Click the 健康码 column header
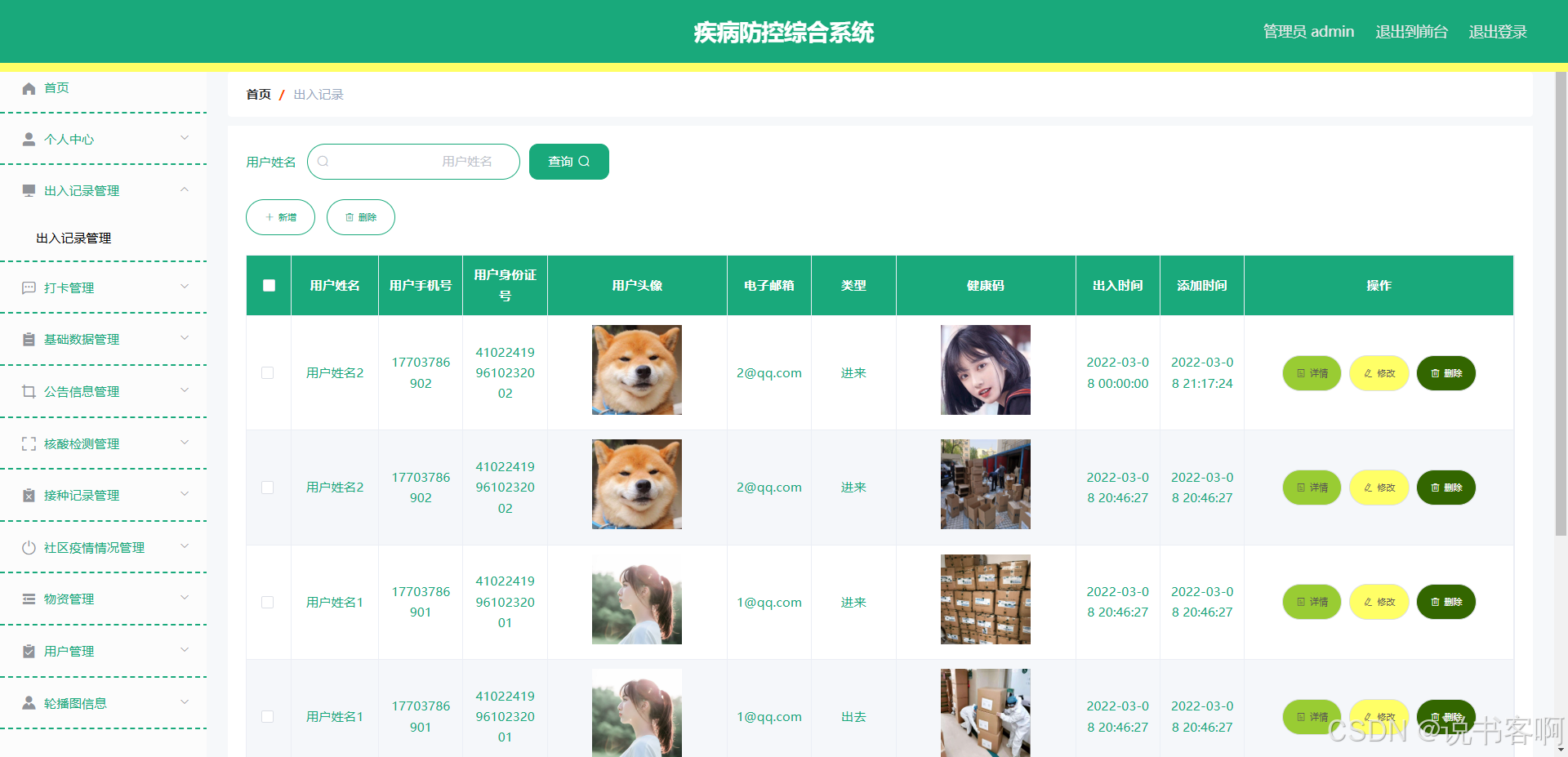Screen dimensions: 1568x757 pyautogui.click(x=986, y=285)
